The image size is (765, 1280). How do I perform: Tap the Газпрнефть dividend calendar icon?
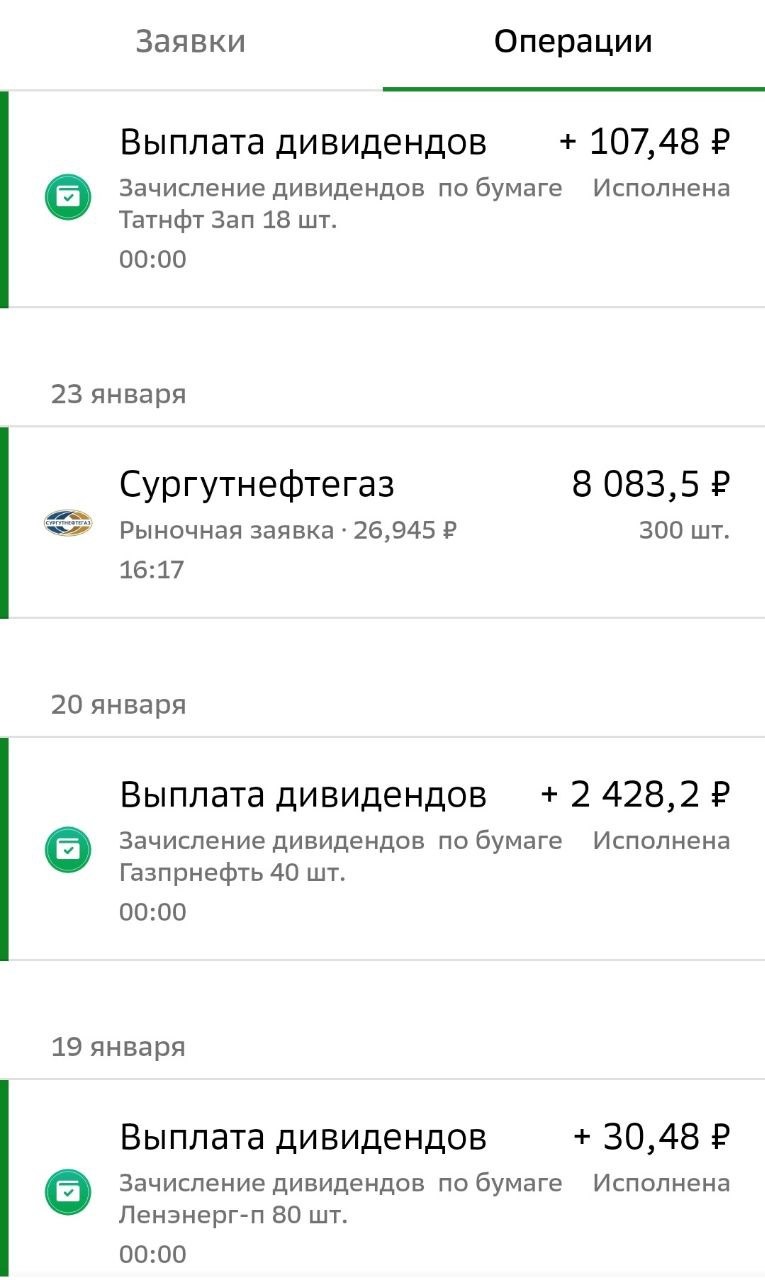(x=68, y=849)
